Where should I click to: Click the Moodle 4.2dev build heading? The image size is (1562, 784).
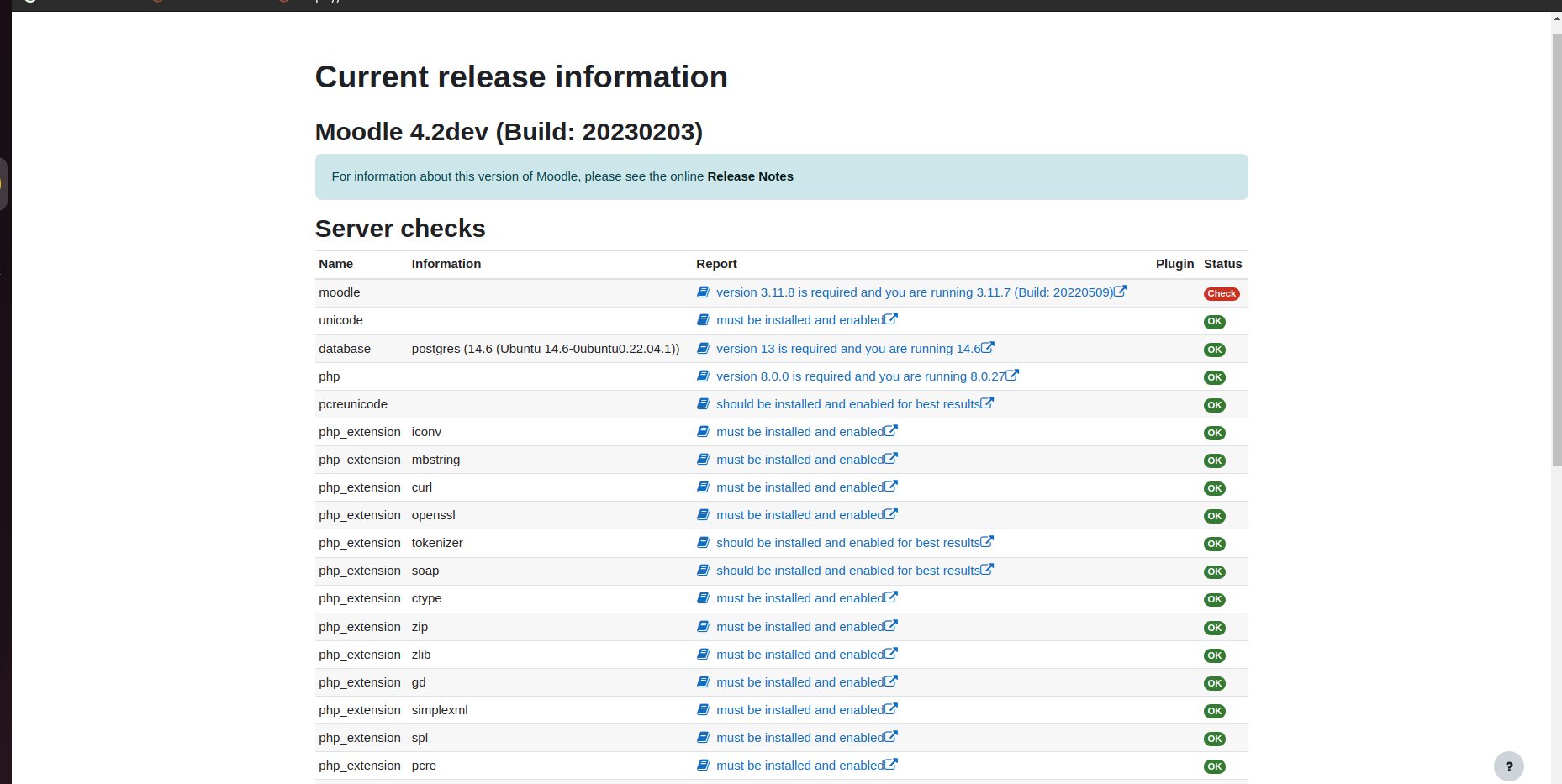[509, 132]
